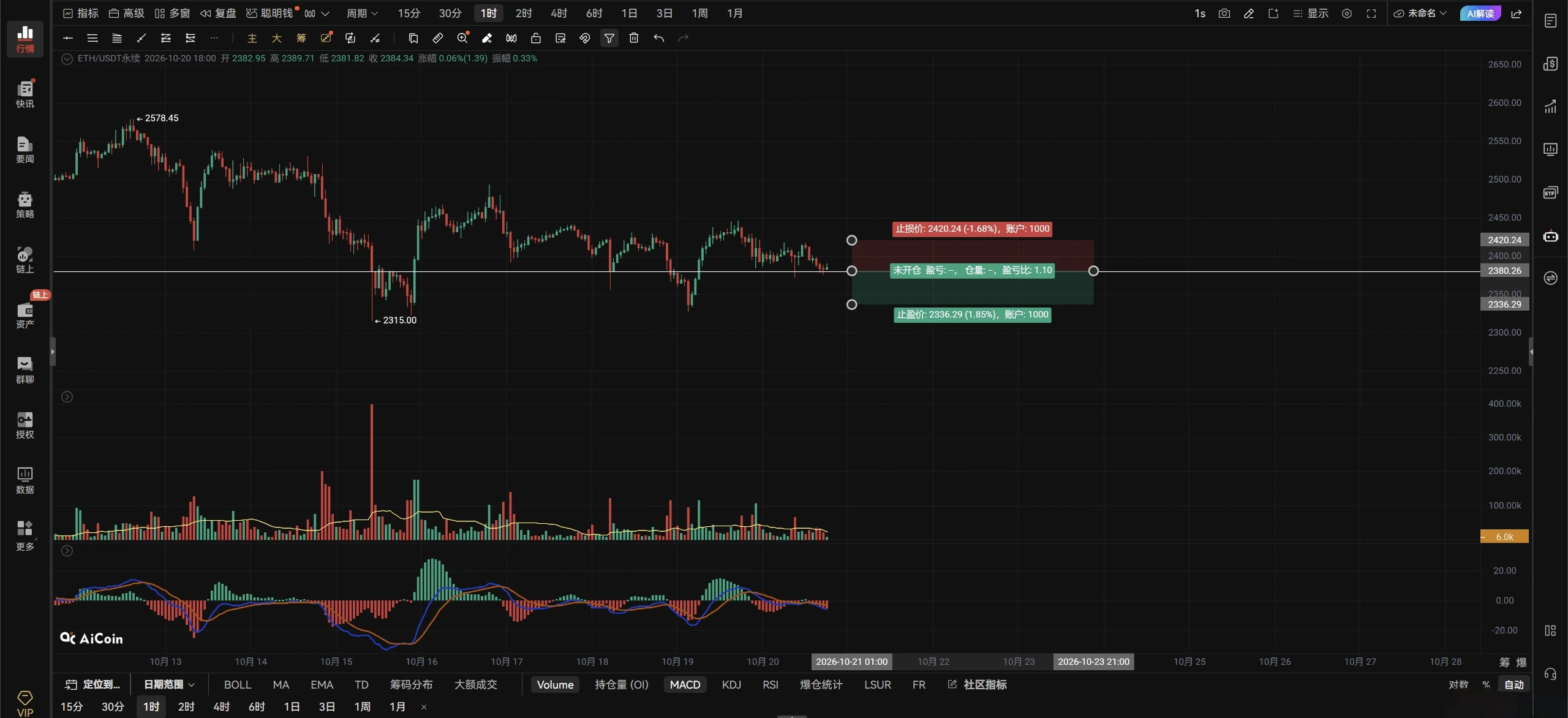Open 指标 indicators menu

click(x=81, y=13)
